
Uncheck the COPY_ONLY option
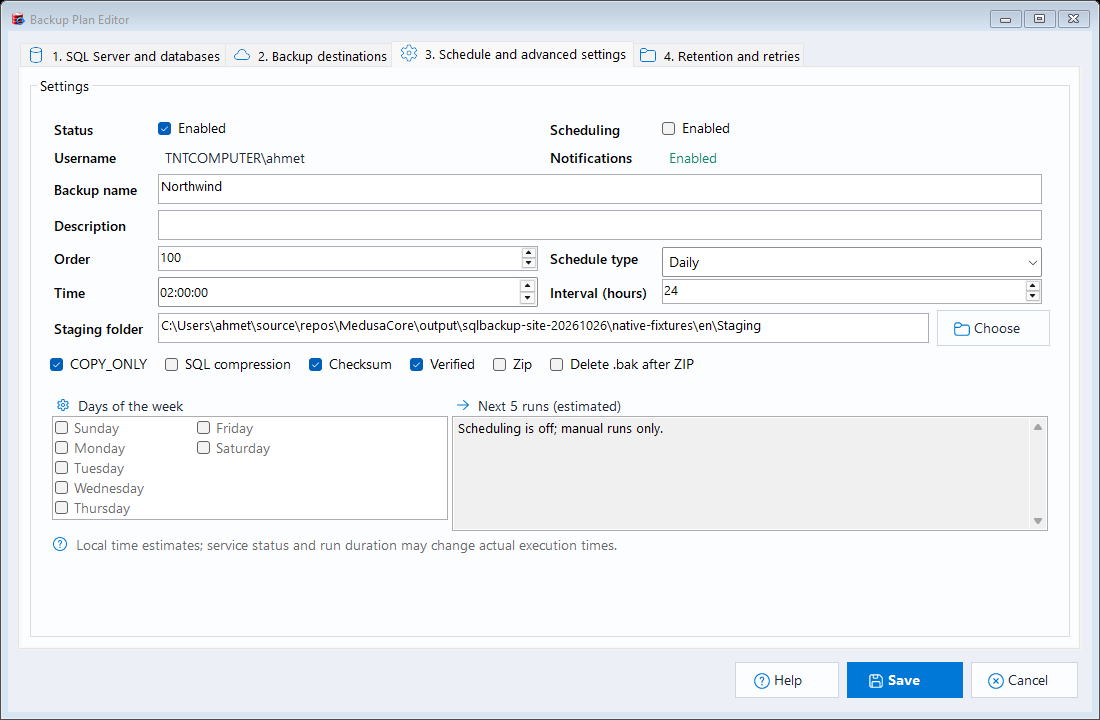57,364
